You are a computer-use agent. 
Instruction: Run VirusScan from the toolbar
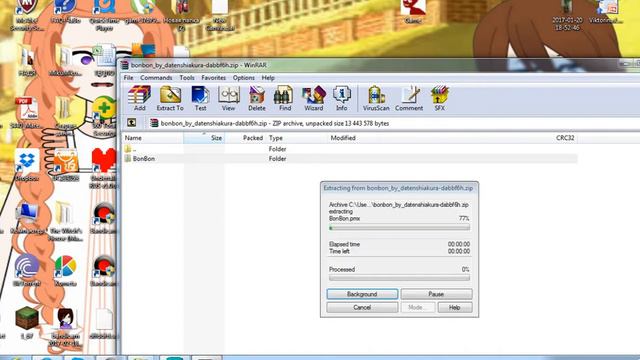coord(376,98)
